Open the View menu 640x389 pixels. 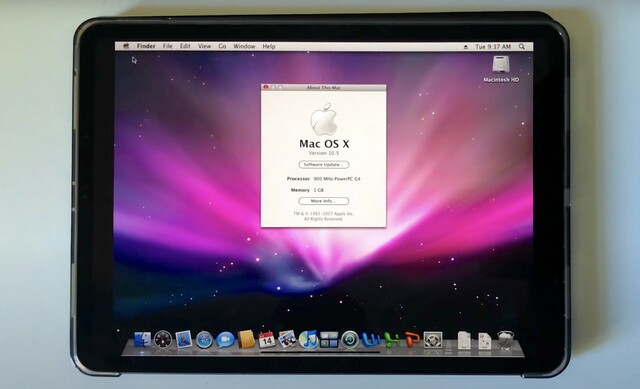[x=204, y=47]
